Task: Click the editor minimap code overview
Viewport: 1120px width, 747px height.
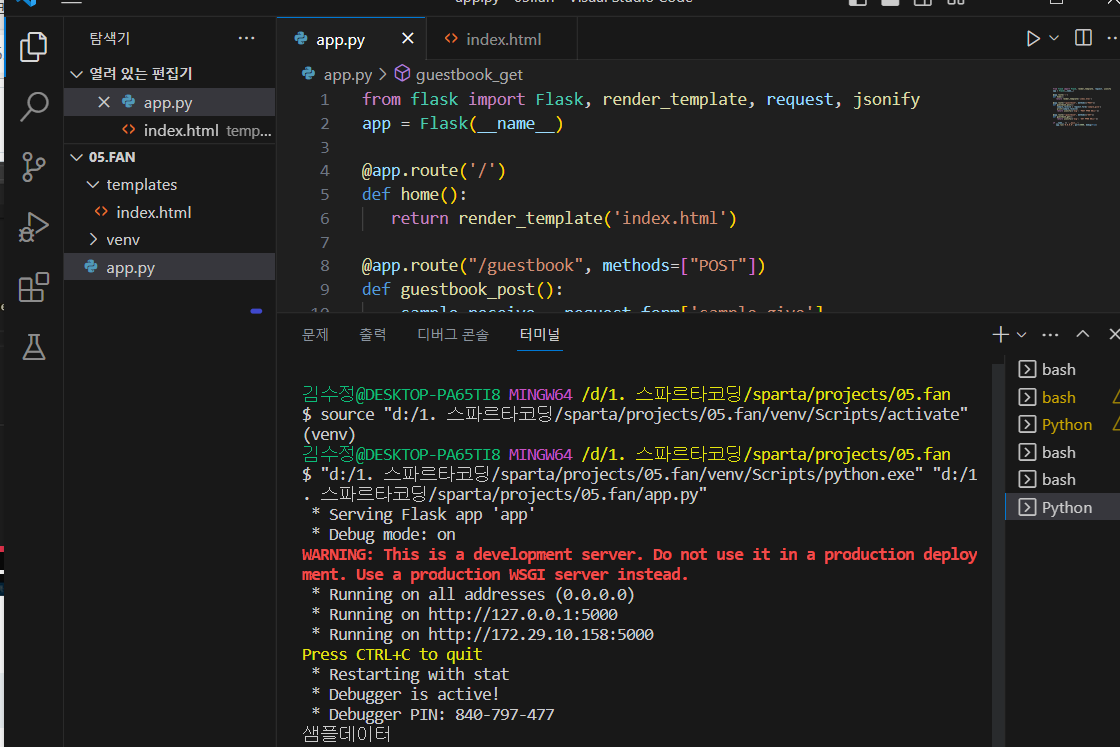Action: pyautogui.click(x=1081, y=107)
